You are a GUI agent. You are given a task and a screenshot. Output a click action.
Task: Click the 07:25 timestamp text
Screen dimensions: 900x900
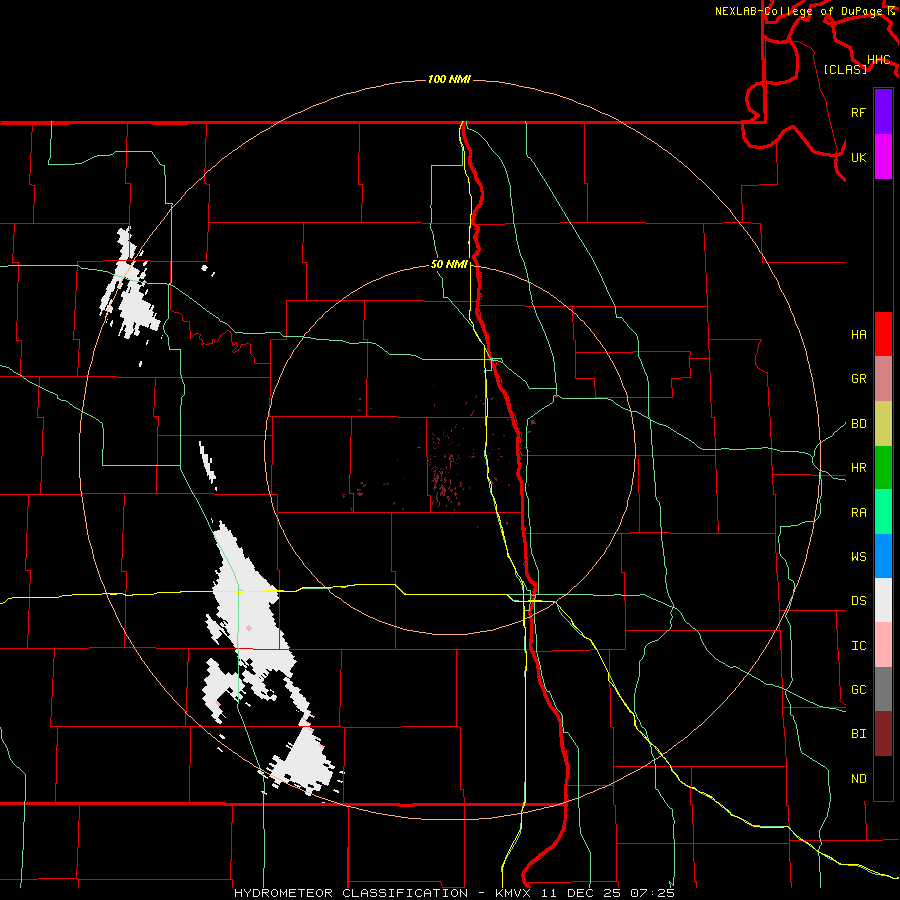click(x=652, y=893)
